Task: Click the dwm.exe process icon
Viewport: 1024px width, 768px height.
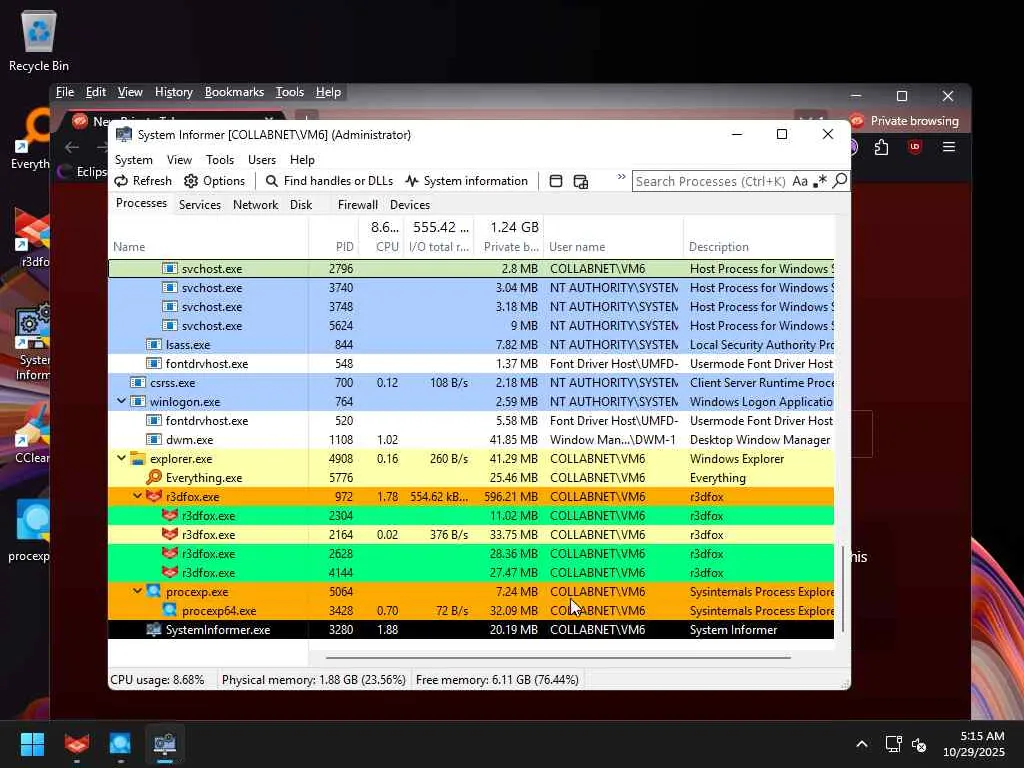Action: click(x=153, y=440)
